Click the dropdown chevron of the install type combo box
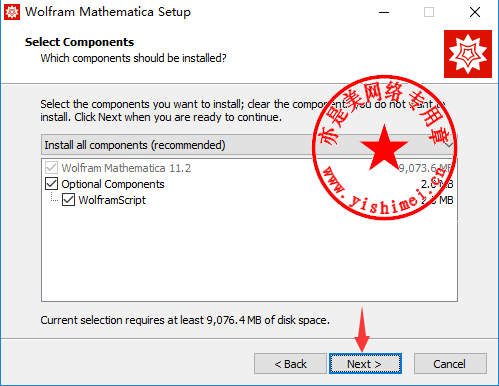Screen dimensions: 499x386 tap(449, 145)
